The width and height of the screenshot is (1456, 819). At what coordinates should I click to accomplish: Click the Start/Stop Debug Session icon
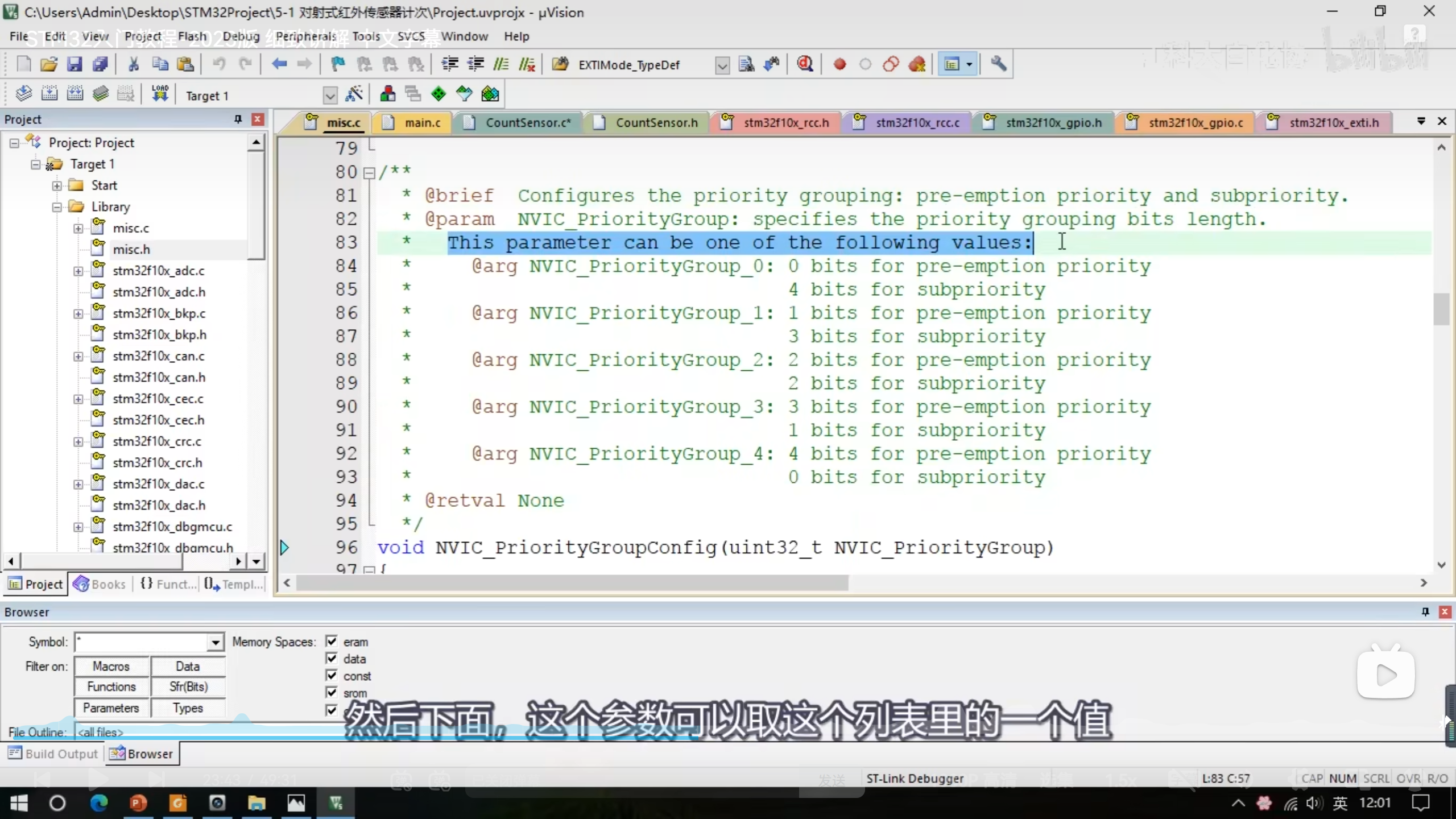pyautogui.click(x=805, y=64)
